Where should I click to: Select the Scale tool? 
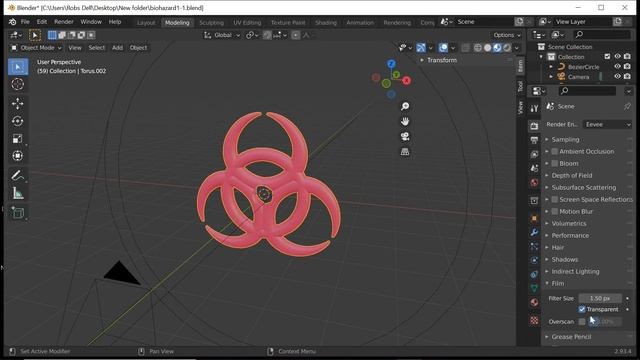[x=18, y=138]
